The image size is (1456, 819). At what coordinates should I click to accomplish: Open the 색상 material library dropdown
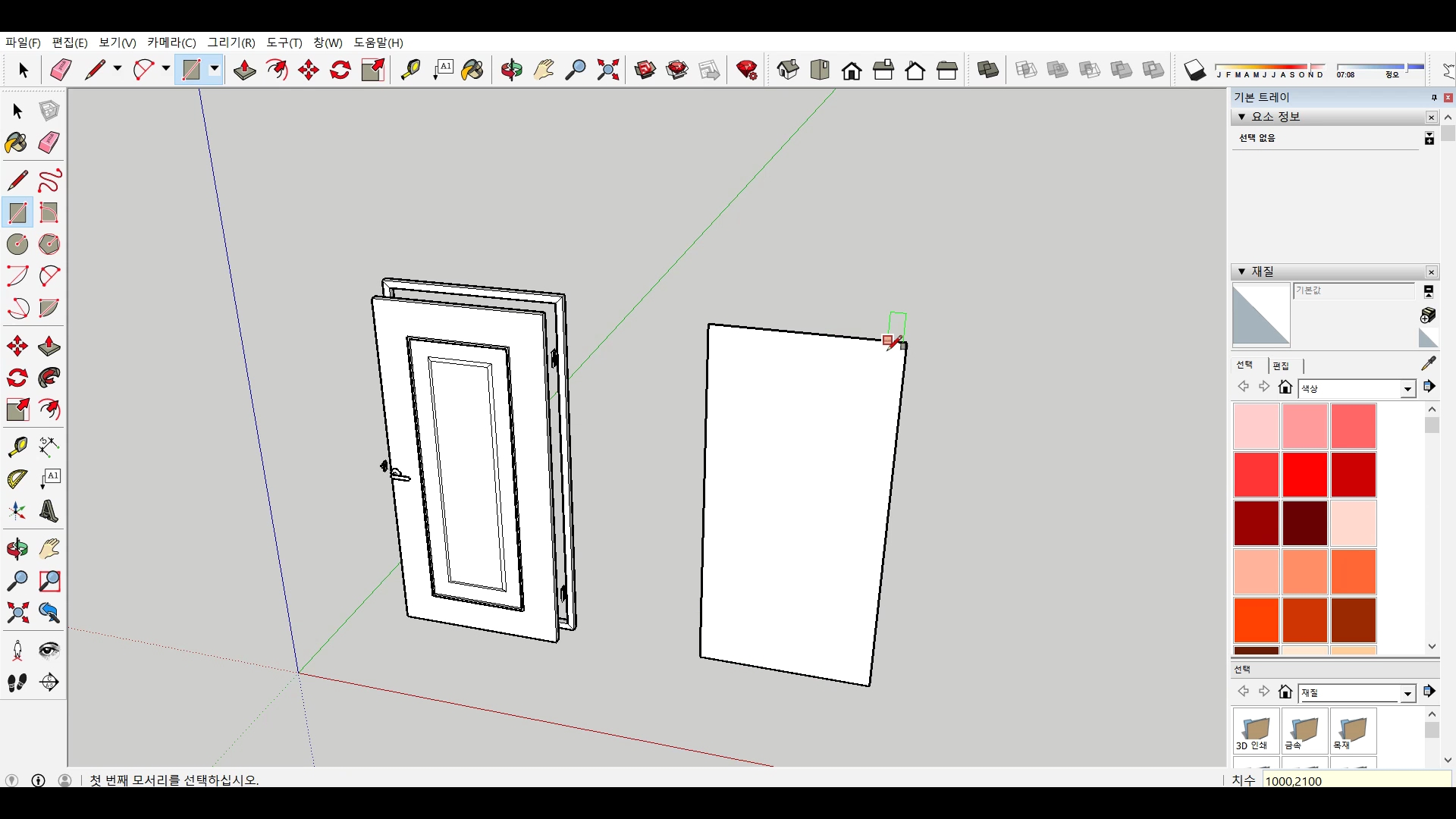click(1407, 389)
